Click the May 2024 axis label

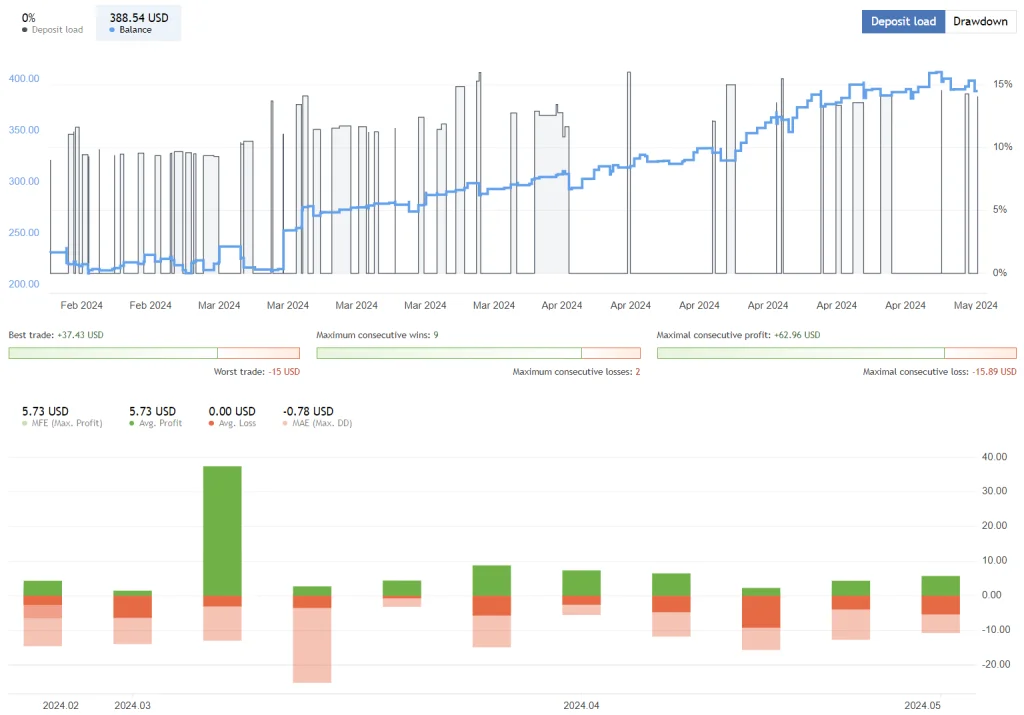click(x=975, y=305)
